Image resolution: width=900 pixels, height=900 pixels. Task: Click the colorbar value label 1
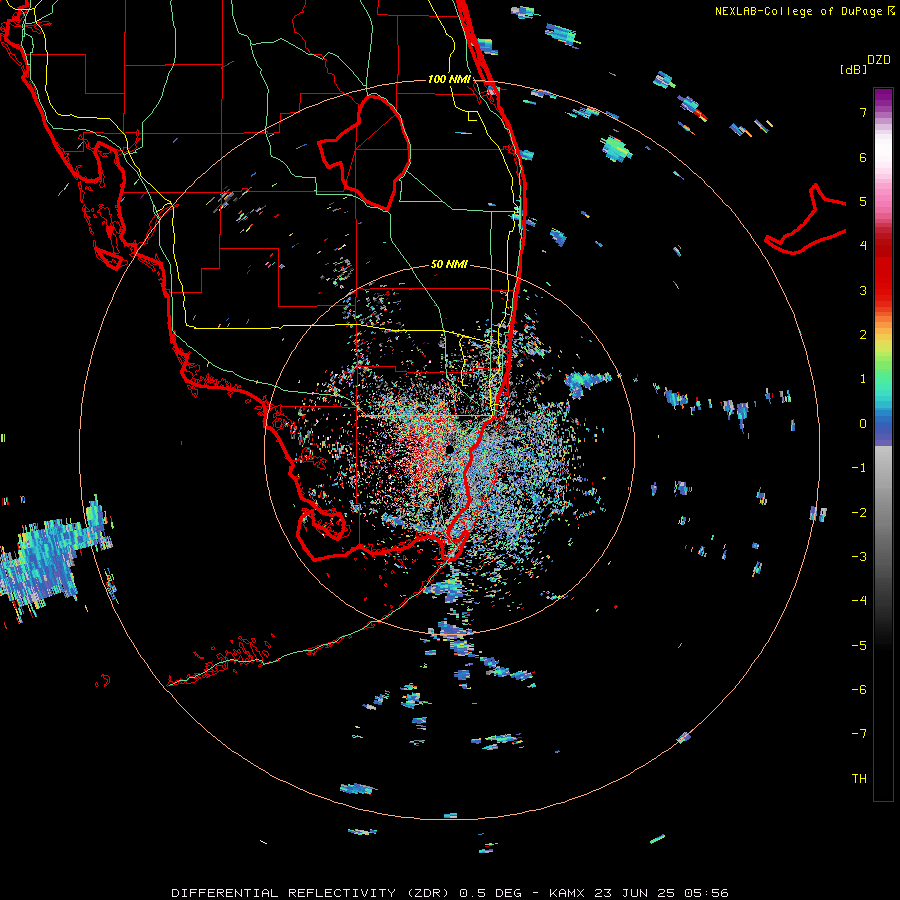click(863, 379)
